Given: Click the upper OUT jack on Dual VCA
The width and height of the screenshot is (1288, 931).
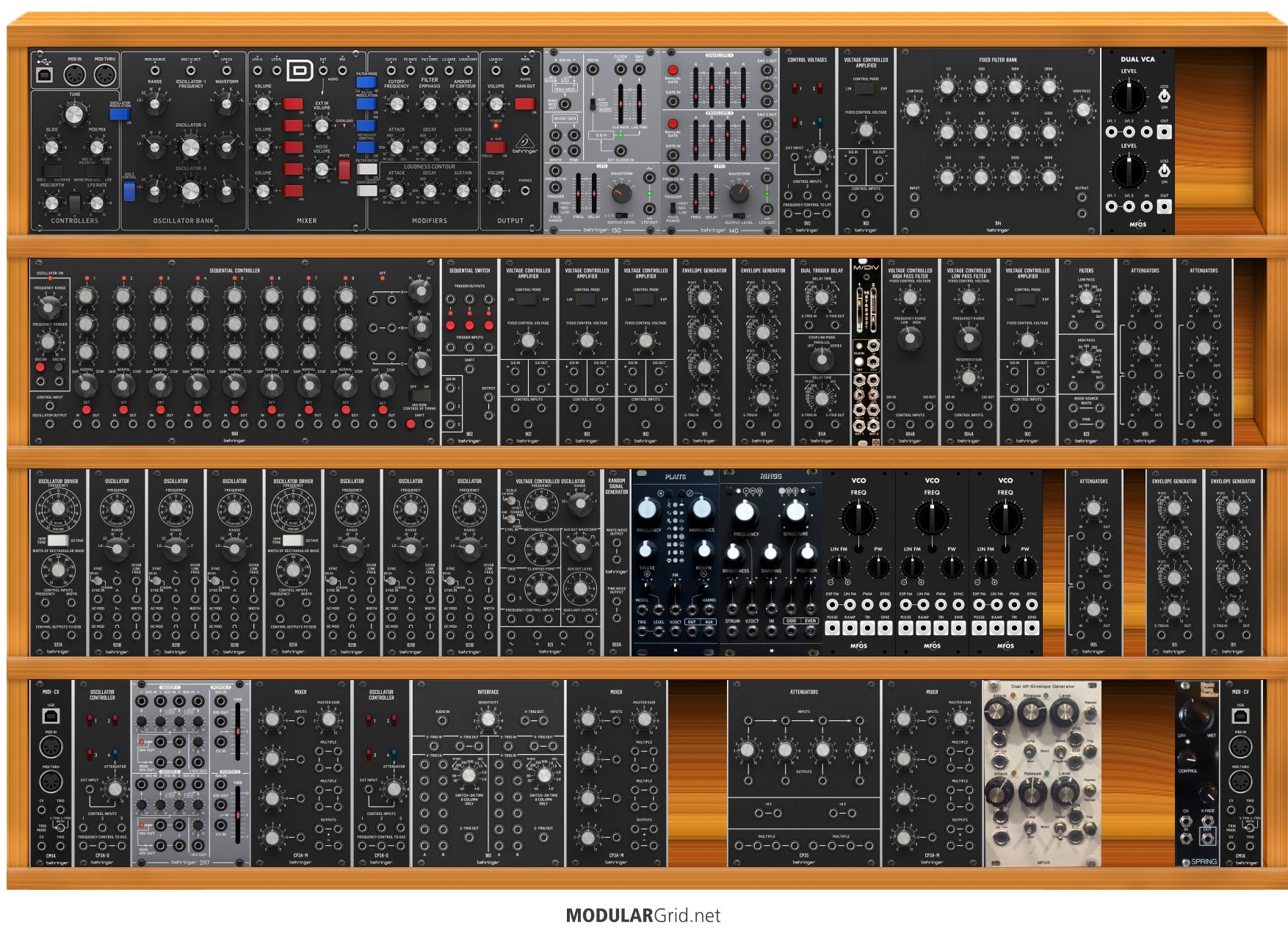Looking at the screenshot, I should tap(1164, 132).
